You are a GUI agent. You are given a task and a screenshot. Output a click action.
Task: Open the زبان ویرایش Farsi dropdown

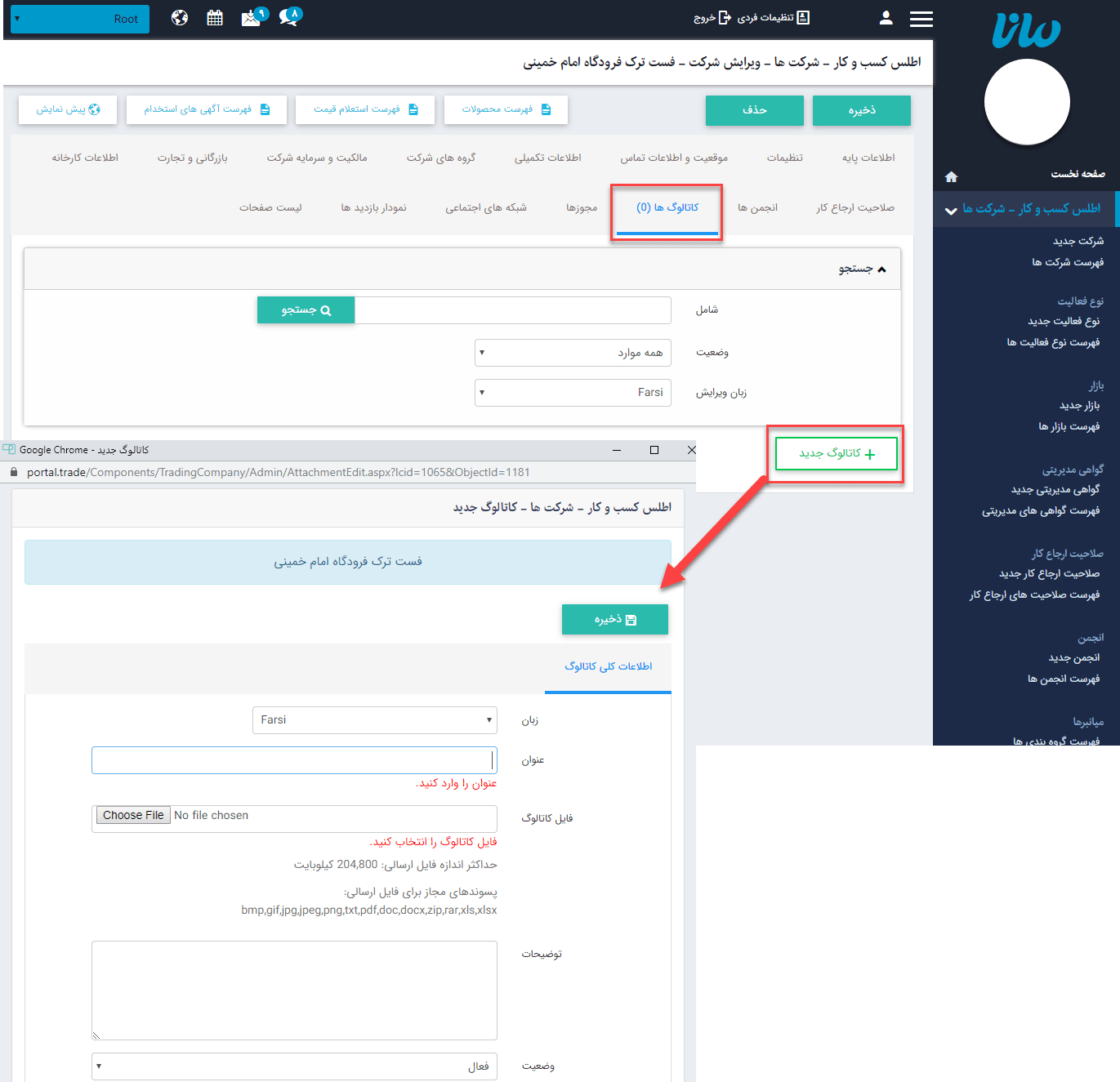point(572,392)
